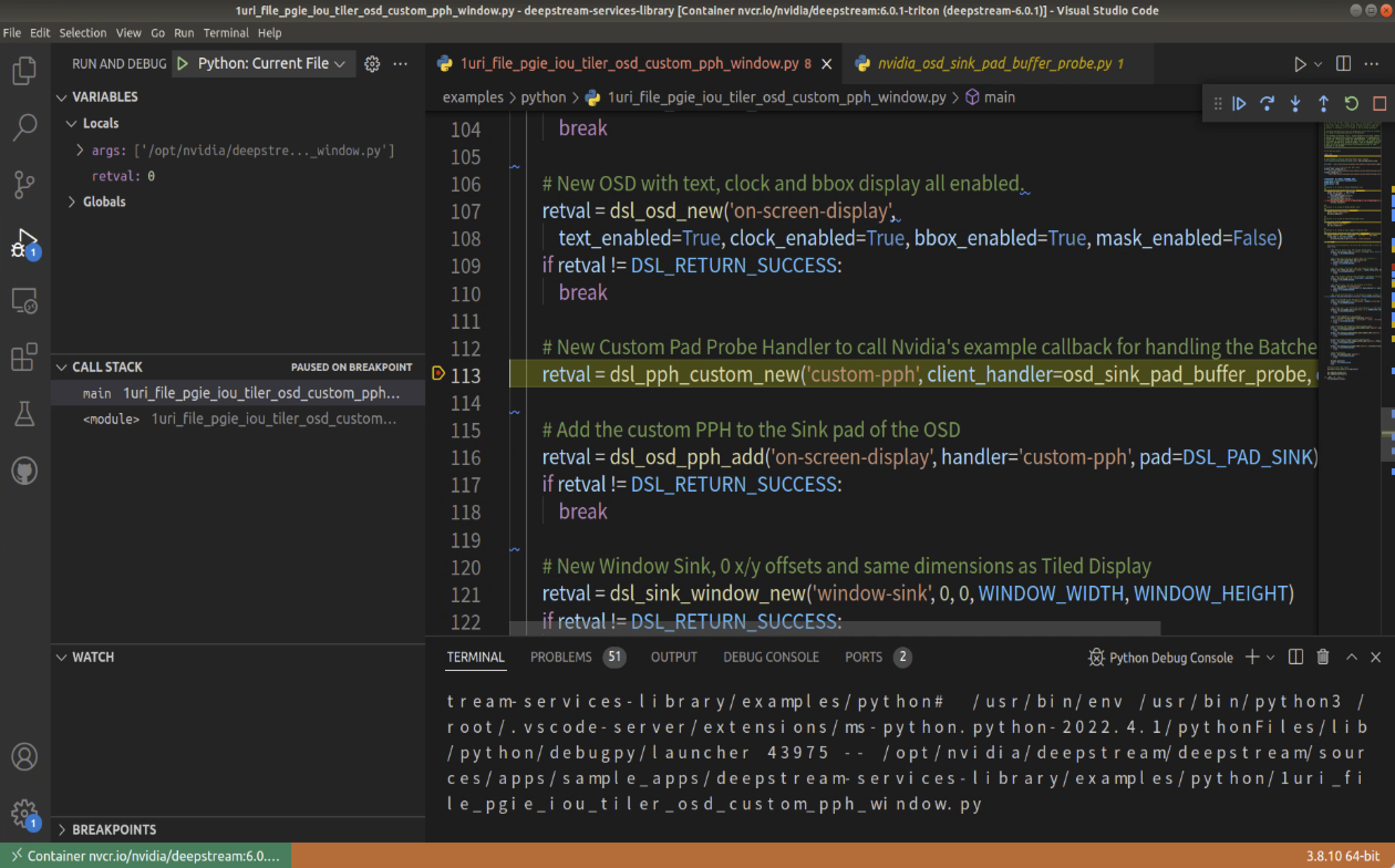
Task: Open the launch configuration gear icon
Action: click(x=372, y=64)
